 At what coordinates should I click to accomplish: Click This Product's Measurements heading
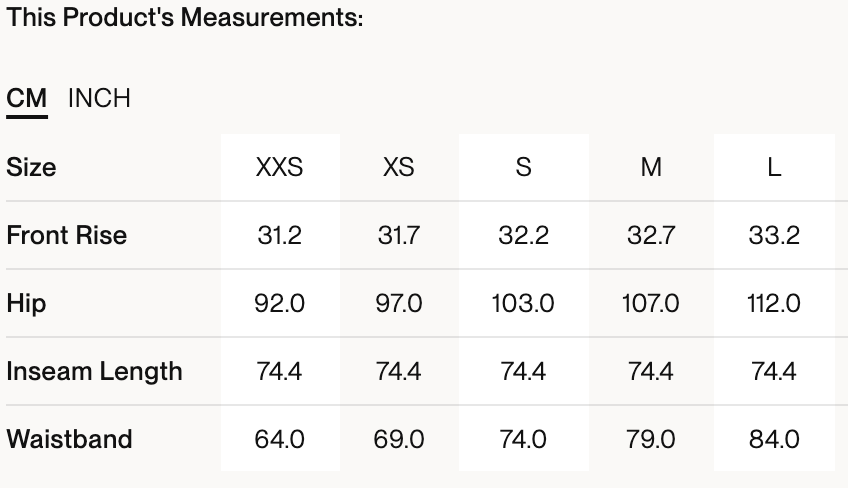point(184,18)
